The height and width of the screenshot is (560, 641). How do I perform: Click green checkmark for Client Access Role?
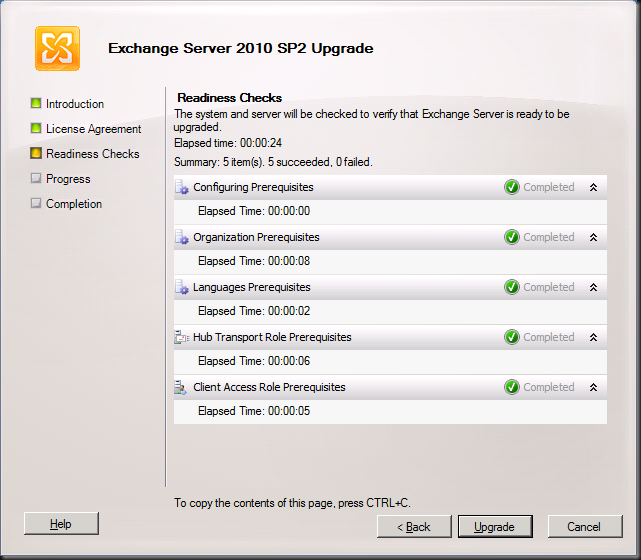[x=512, y=387]
